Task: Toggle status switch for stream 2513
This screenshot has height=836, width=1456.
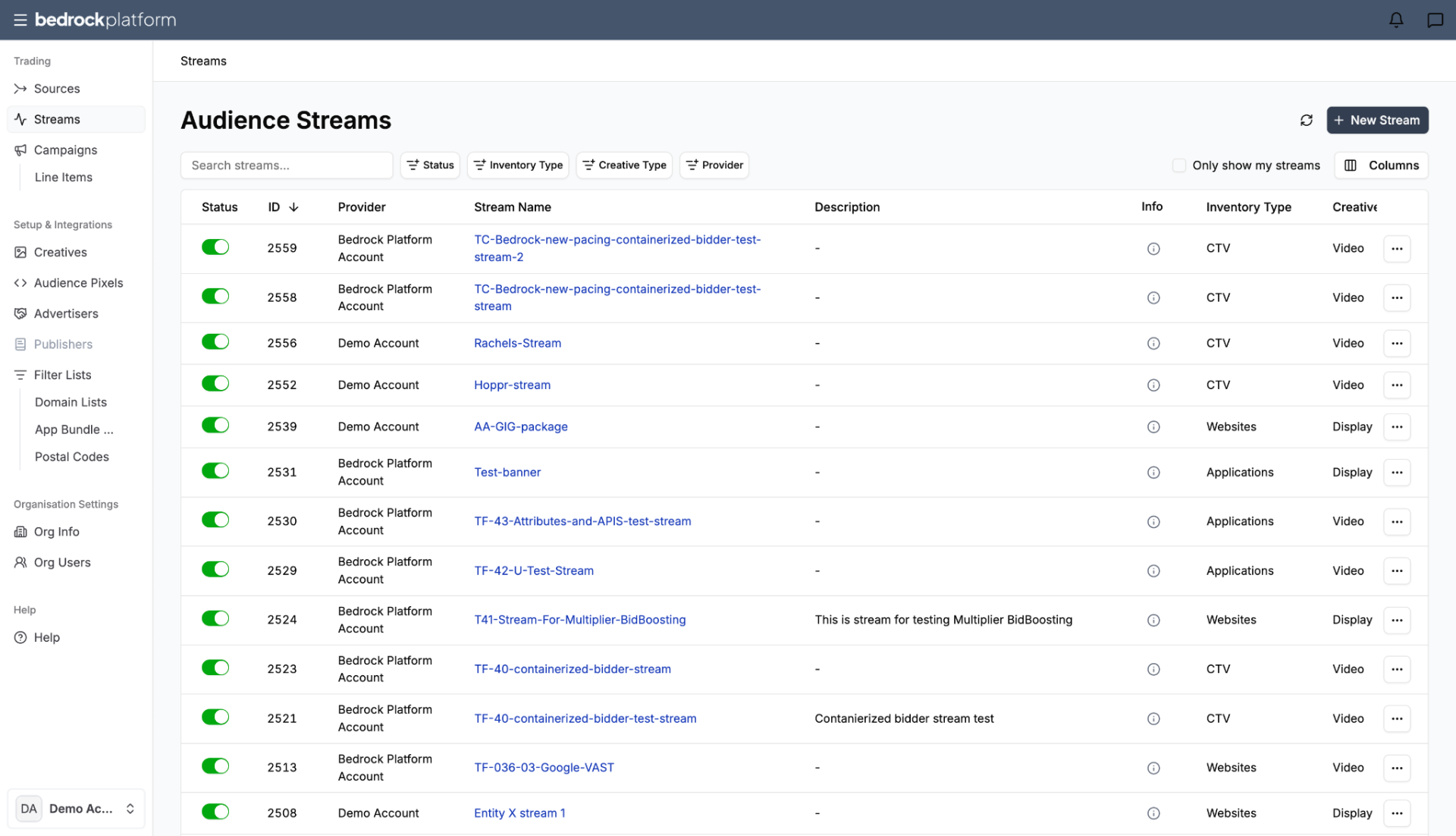Action: coord(215,766)
